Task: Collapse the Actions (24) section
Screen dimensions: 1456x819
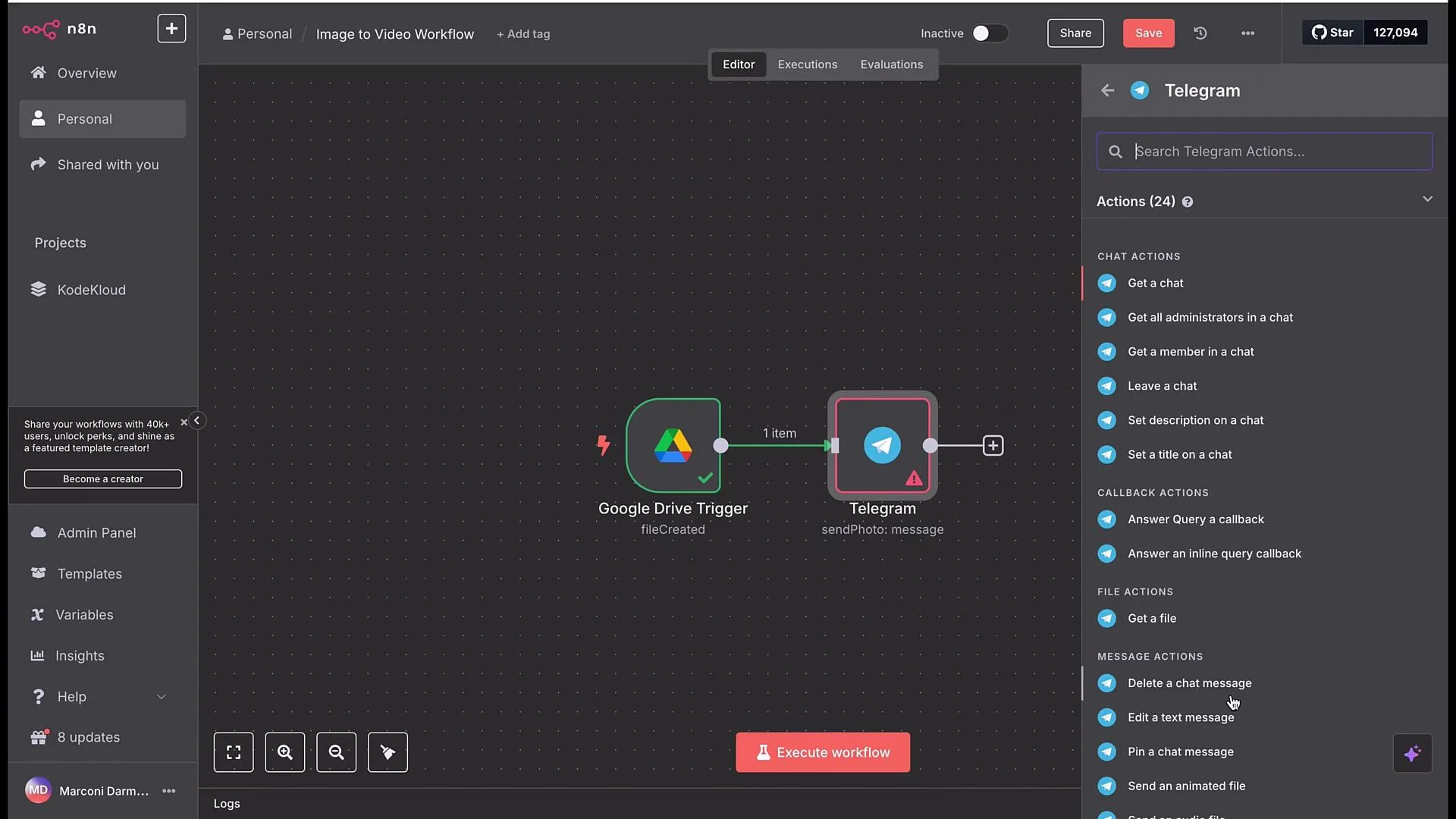Action: 1427,199
